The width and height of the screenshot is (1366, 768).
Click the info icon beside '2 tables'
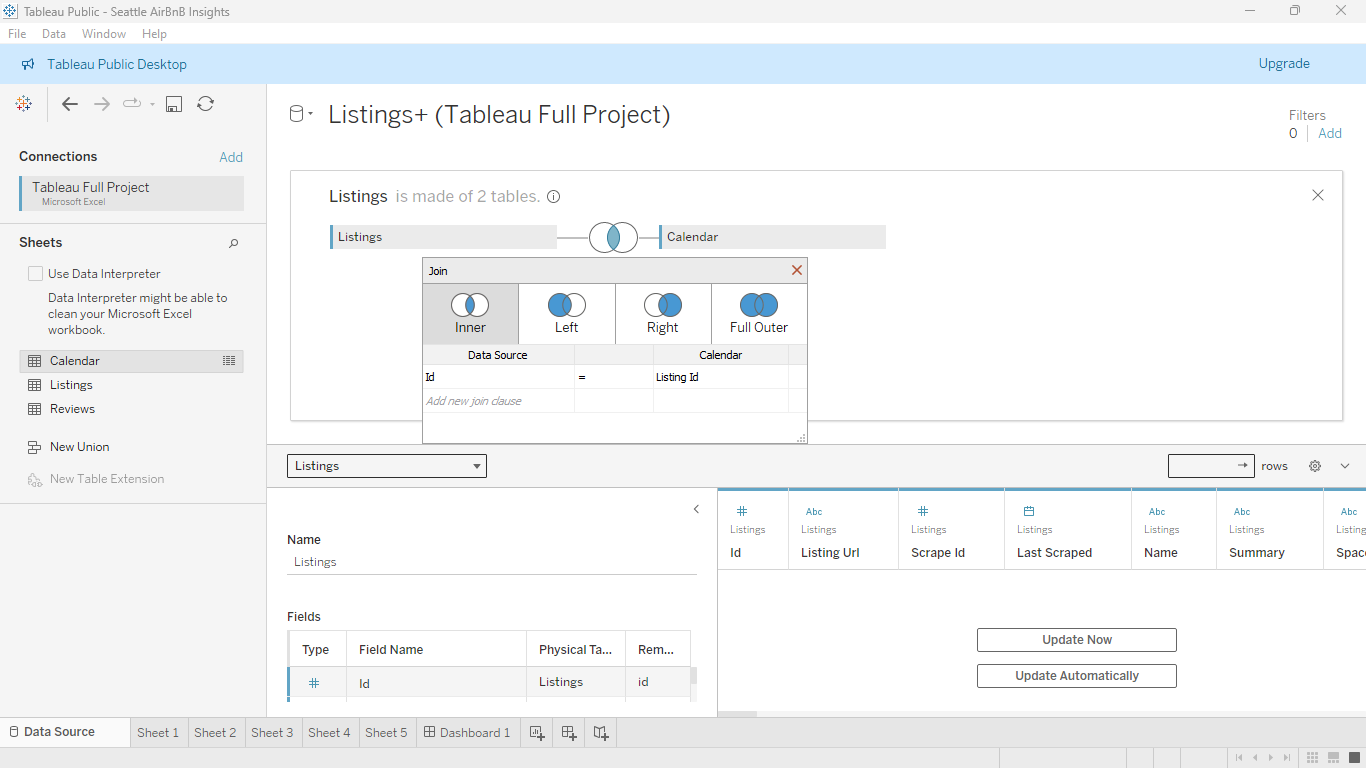554,197
